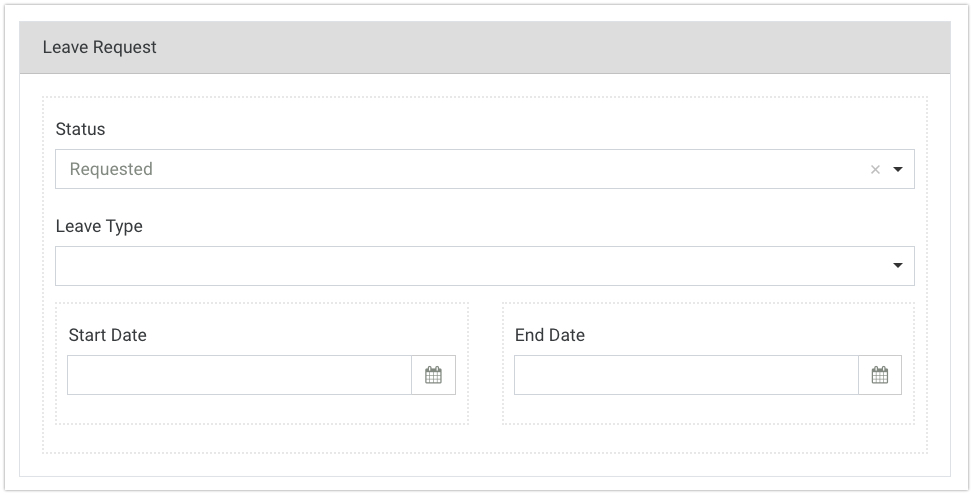Click the Leave Request panel title
The width and height of the screenshot is (973, 495).
pos(100,47)
